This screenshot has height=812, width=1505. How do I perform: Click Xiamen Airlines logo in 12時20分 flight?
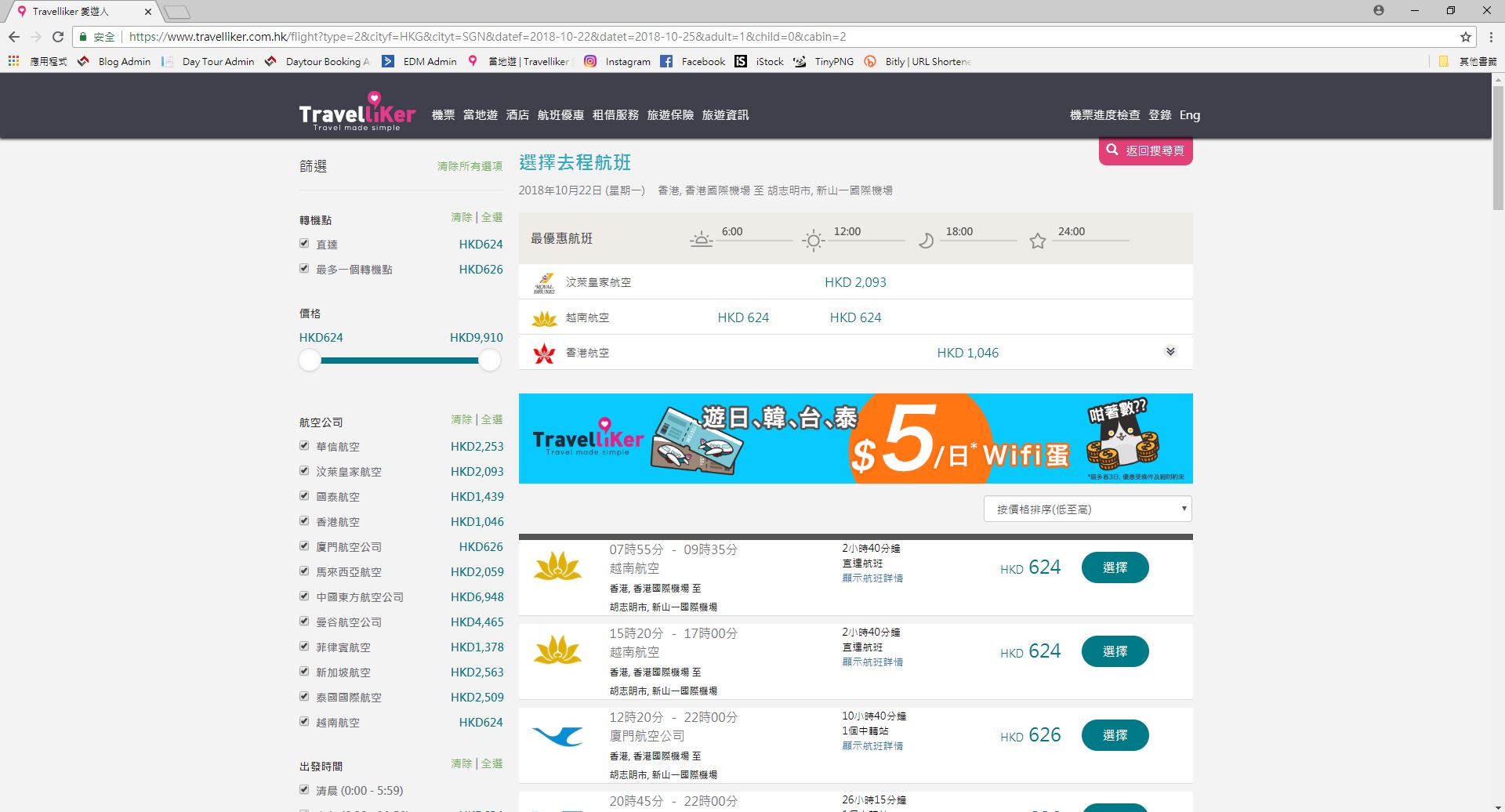point(557,736)
